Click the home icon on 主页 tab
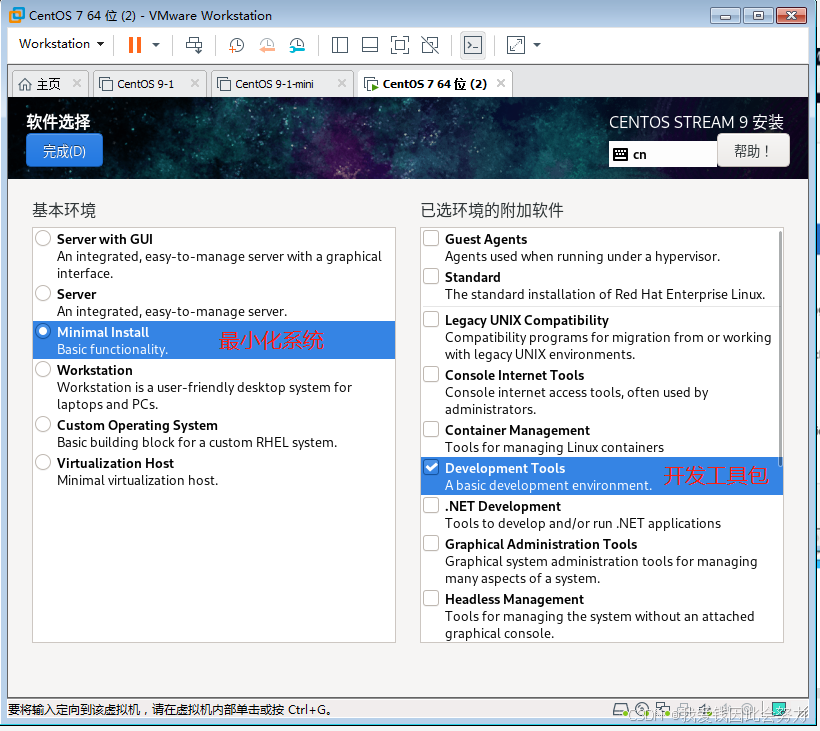 click(25, 84)
